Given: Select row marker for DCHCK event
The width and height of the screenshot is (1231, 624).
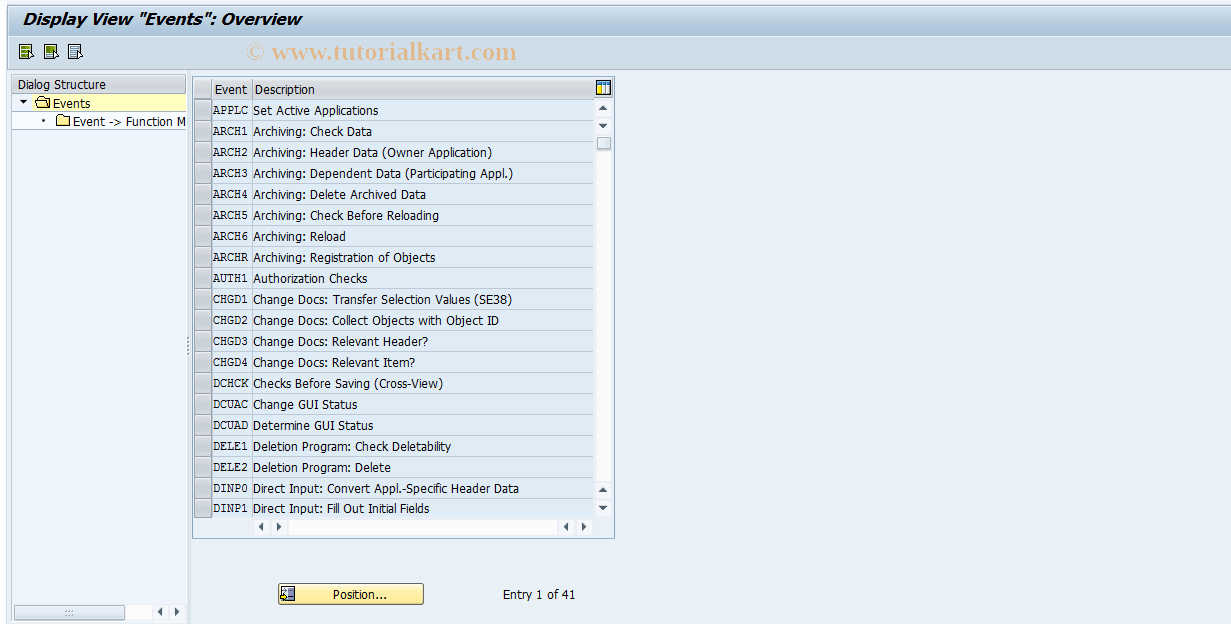Looking at the screenshot, I should click(x=203, y=383).
